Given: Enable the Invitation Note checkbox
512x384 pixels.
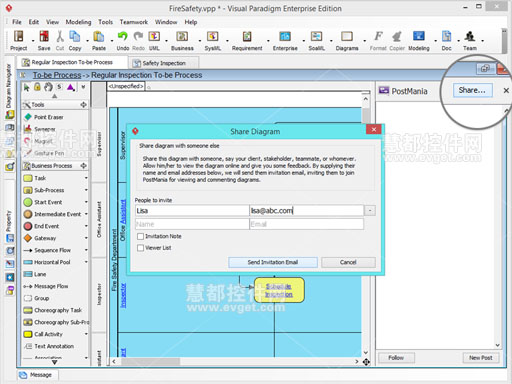Looking at the screenshot, I should pyautogui.click(x=141, y=236).
